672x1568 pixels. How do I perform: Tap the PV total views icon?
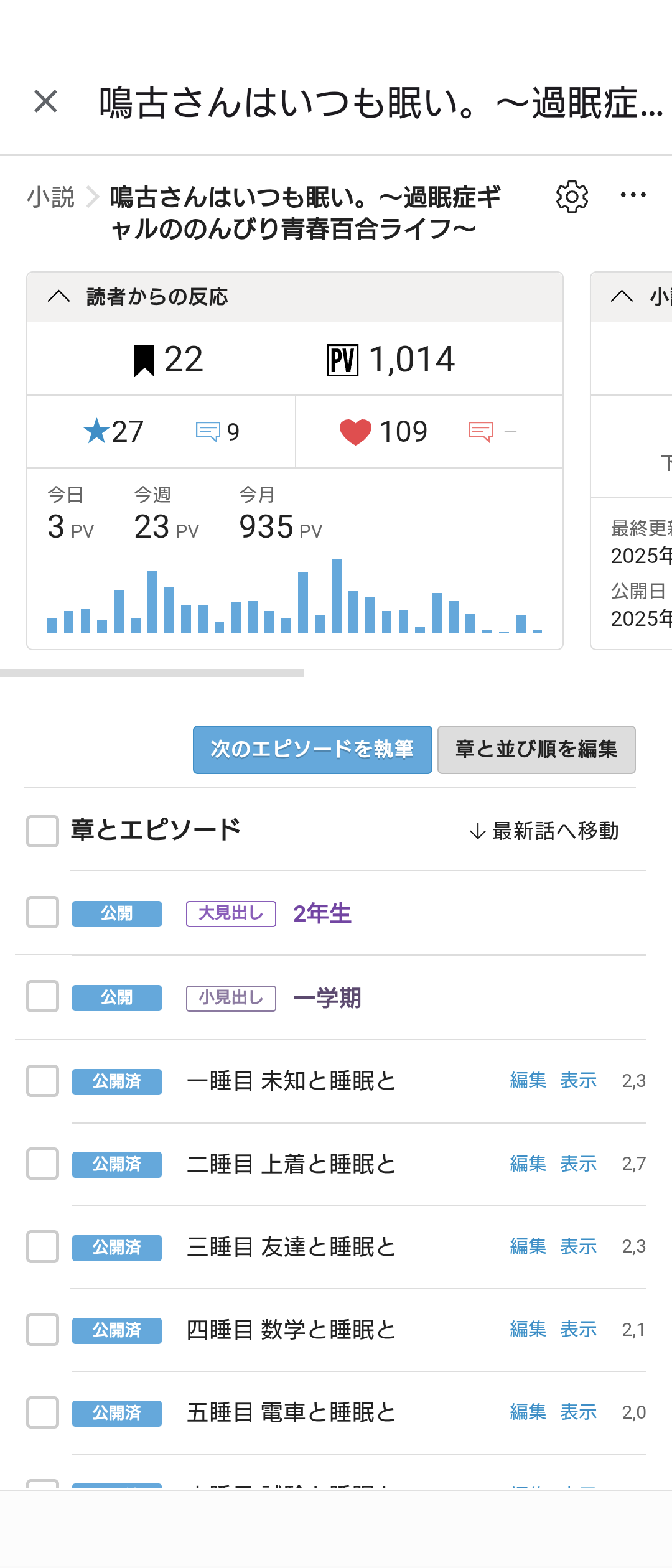[342, 360]
